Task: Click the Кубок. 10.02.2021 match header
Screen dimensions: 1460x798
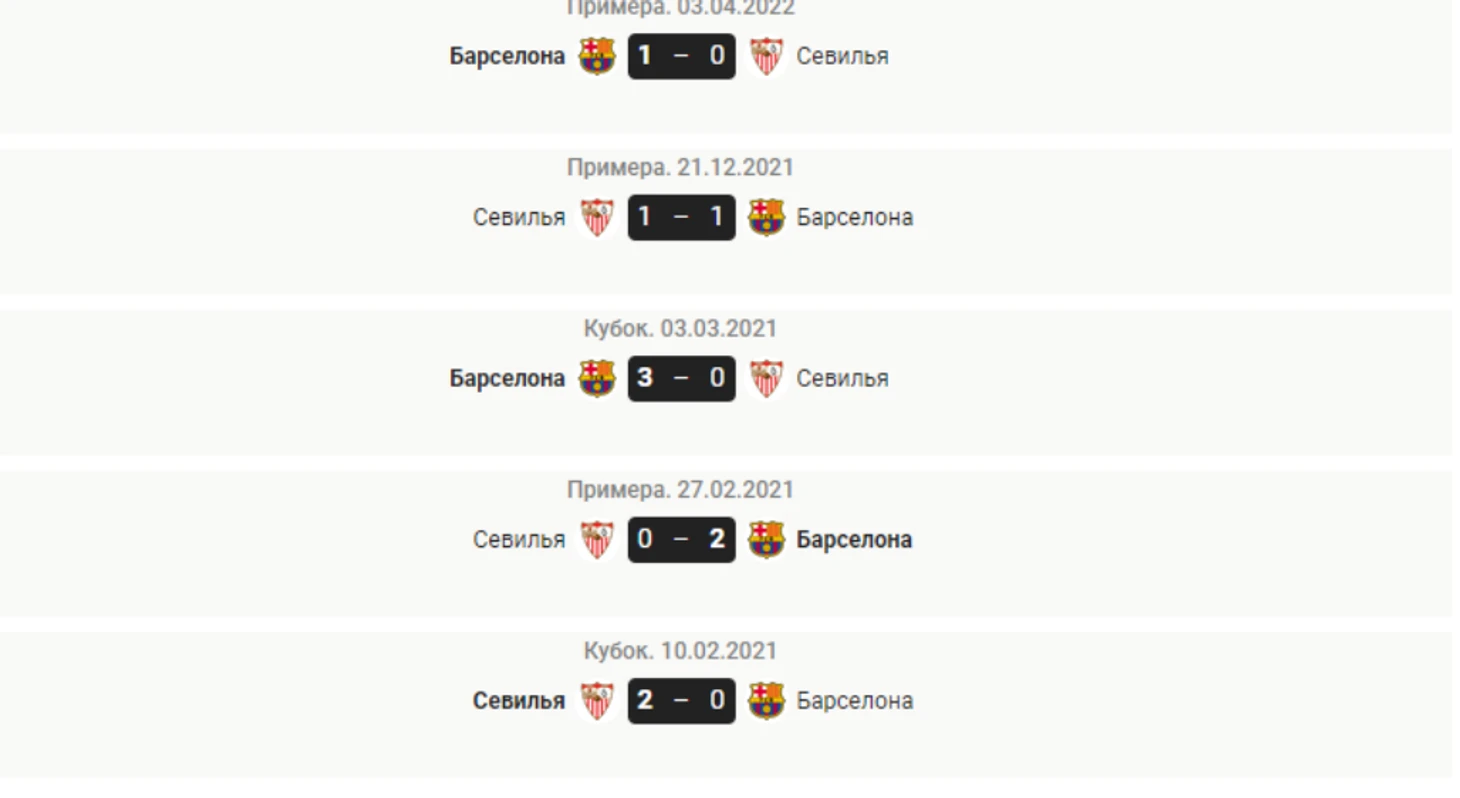Action: coord(680,651)
